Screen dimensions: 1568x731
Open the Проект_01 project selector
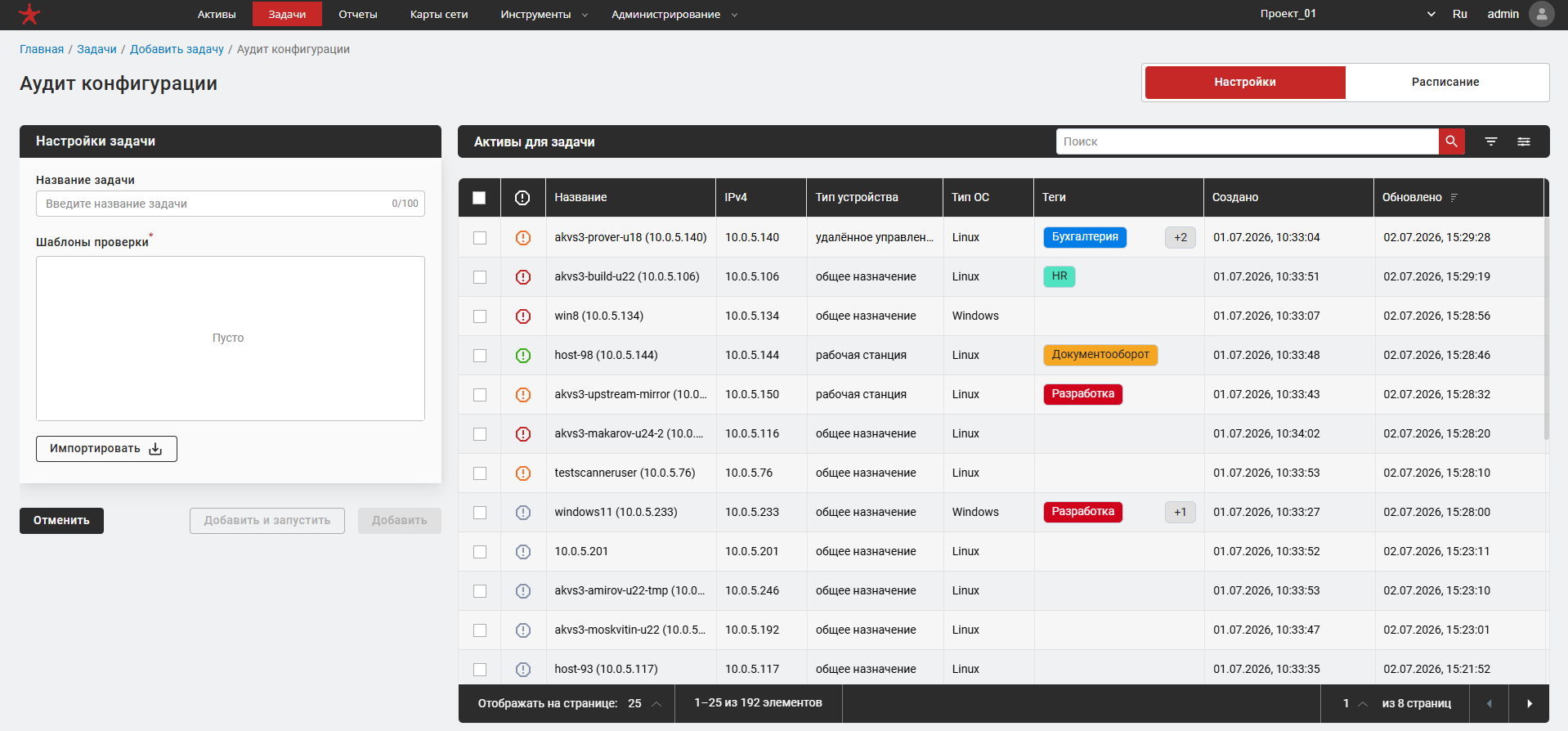(1347, 14)
